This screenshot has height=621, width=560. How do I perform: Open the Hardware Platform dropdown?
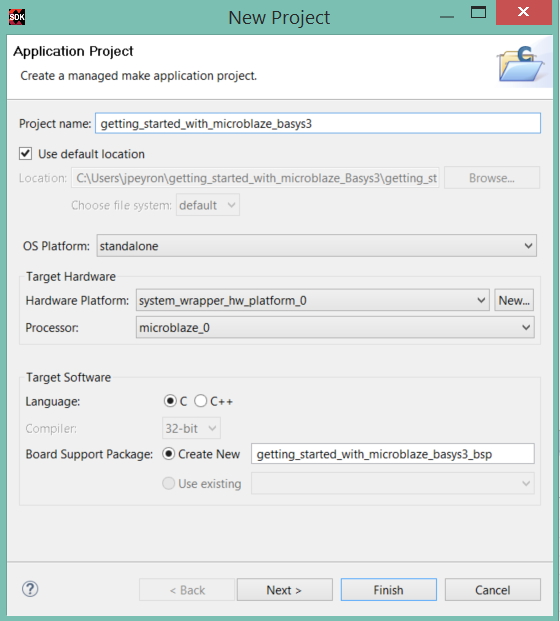[312, 301]
